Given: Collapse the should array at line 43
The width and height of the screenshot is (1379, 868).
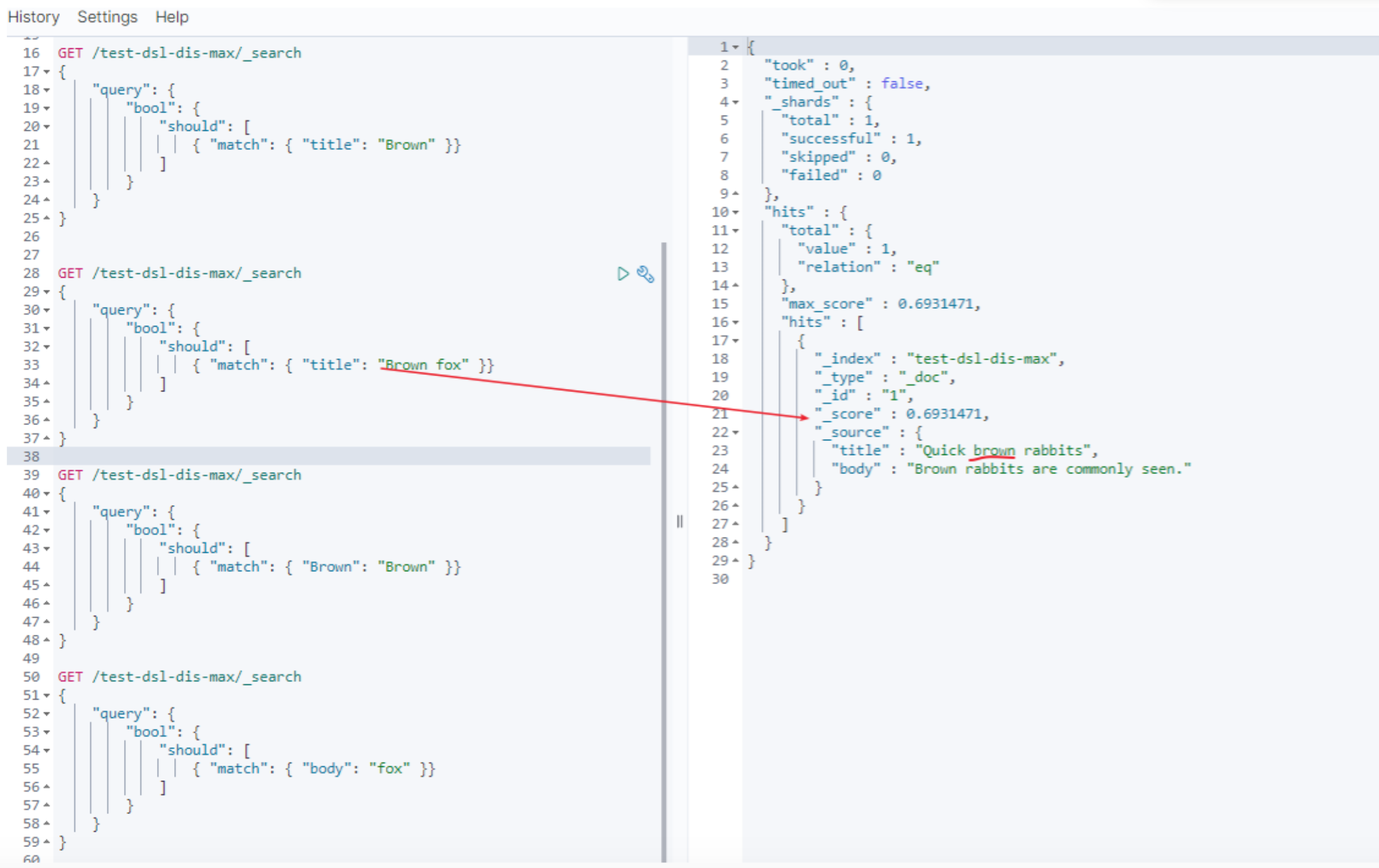Looking at the screenshot, I should pyautogui.click(x=46, y=549).
